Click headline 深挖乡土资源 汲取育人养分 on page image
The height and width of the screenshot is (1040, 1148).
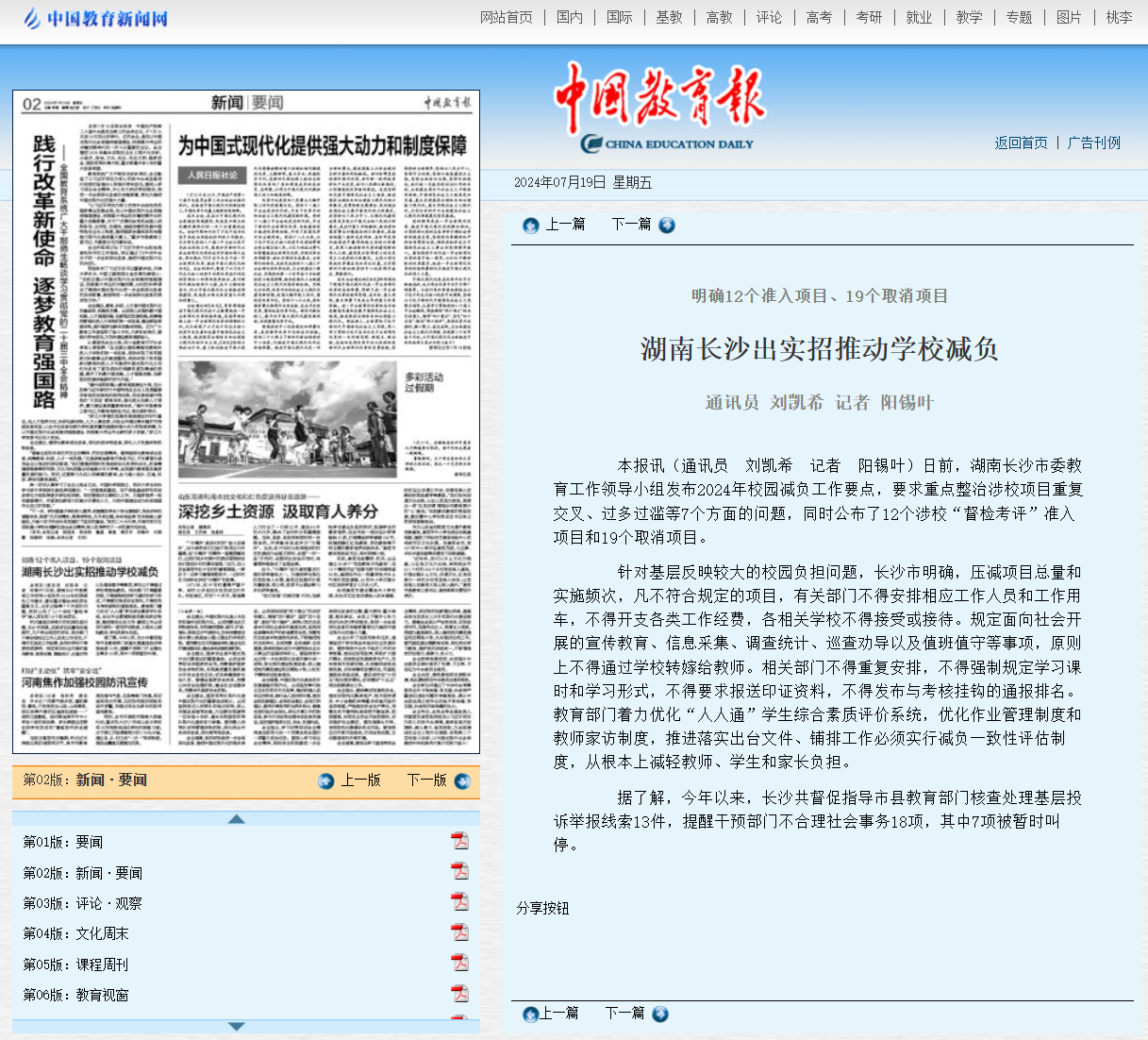pyautogui.click(x=278, y=512)
